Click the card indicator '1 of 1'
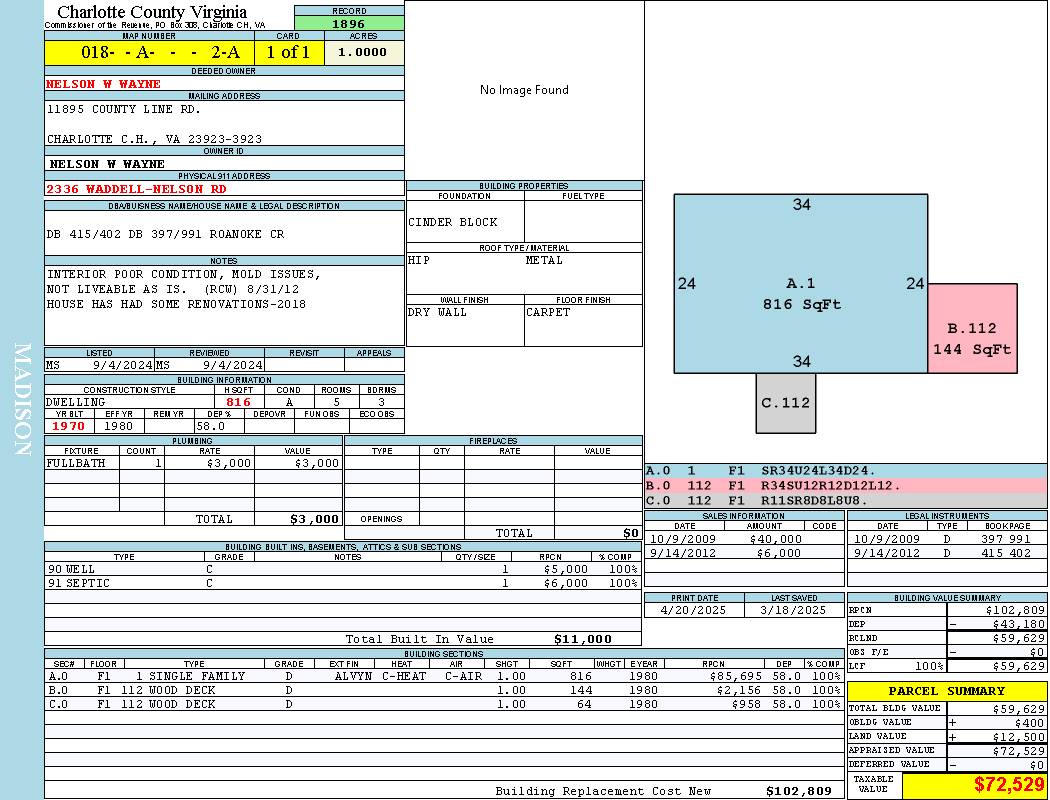 [288, 53]
